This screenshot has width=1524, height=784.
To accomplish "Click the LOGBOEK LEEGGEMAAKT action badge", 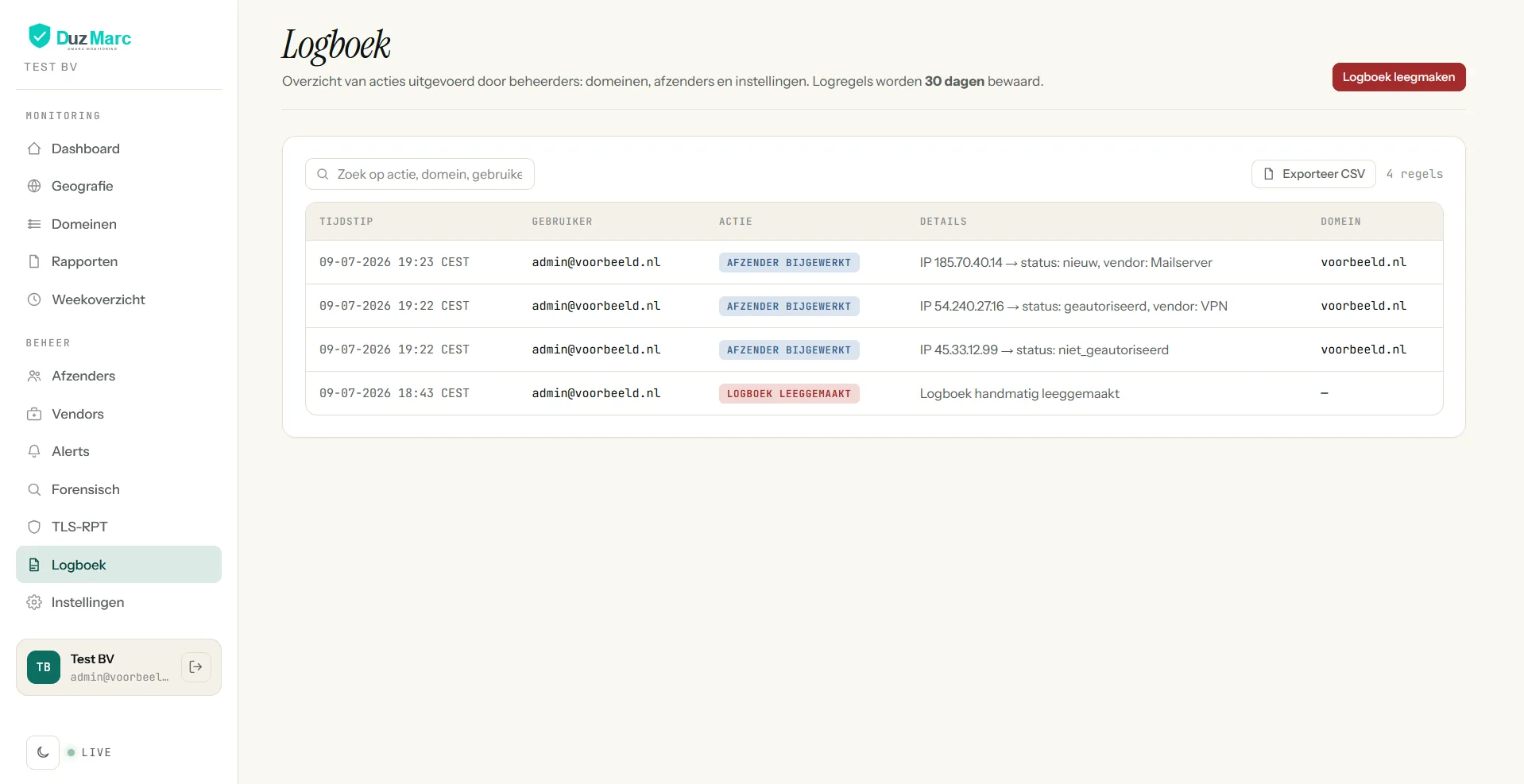I will click(789, 393).
